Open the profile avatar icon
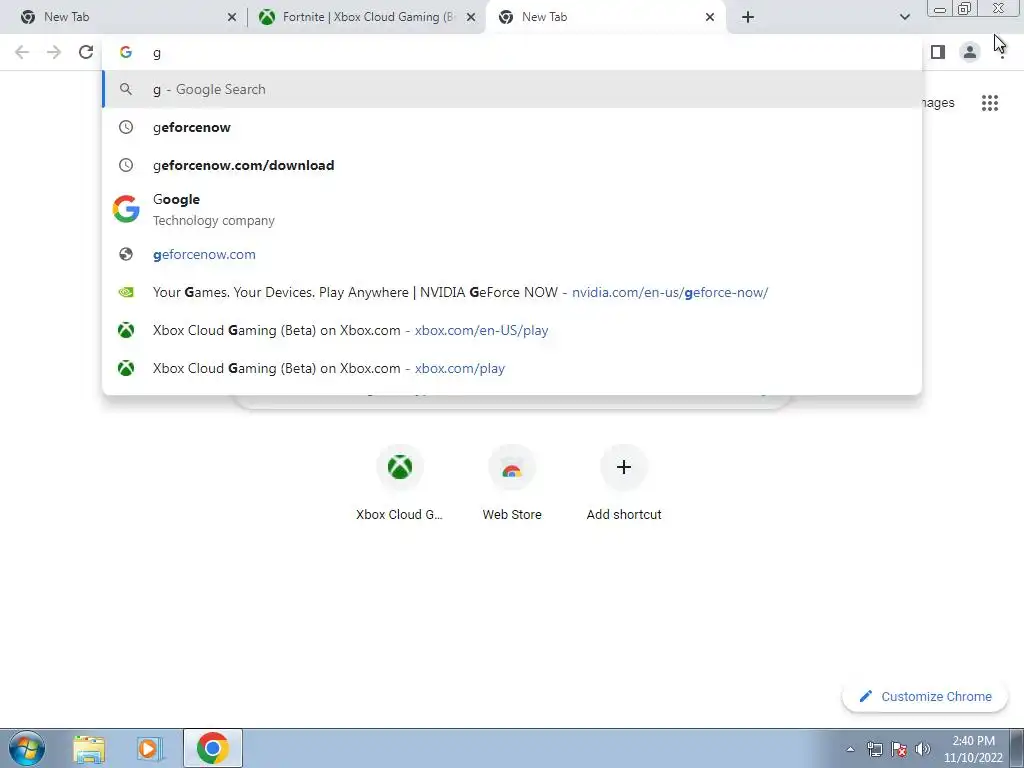Viewport: 1024px width, 768px height. pos(970,52)
